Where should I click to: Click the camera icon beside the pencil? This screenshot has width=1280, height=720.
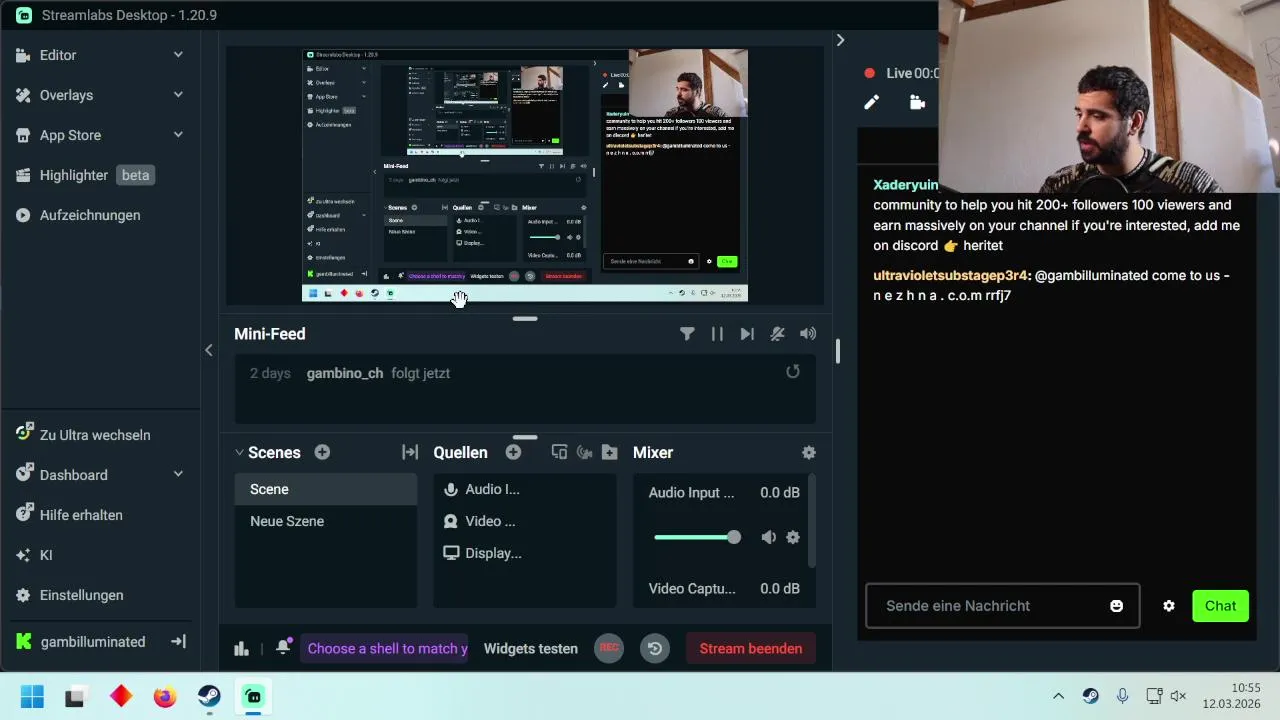tap(917, 102)
